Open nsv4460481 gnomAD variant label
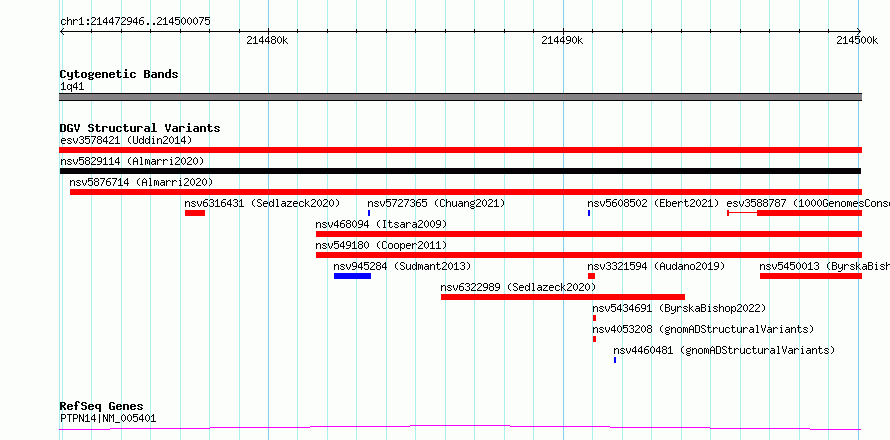 (724, 350)
